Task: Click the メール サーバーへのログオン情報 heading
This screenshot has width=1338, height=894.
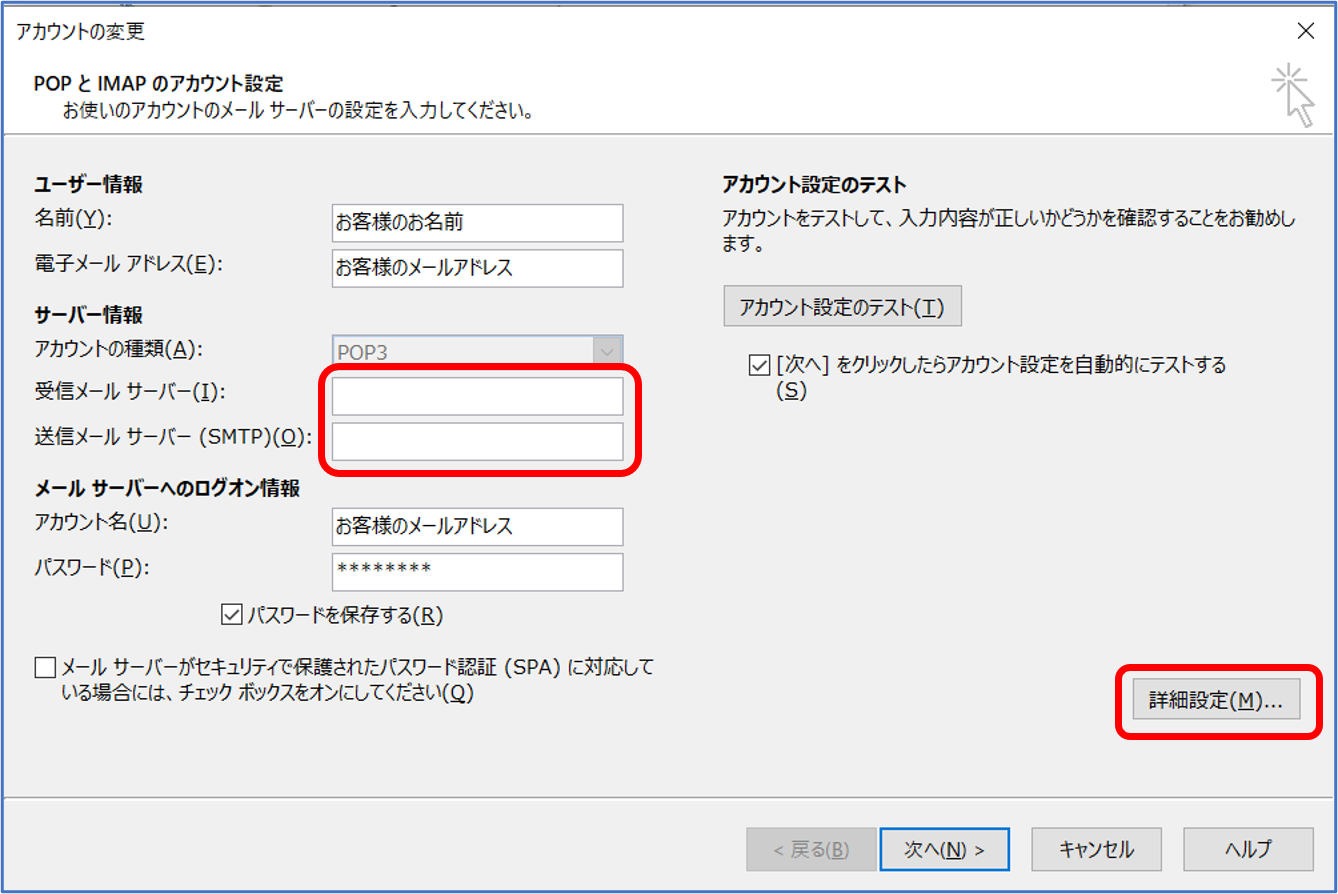Action: coord(167,489)
